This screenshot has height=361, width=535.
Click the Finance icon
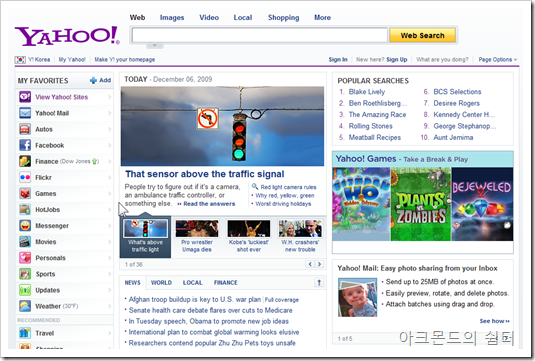[x=25, y=161]
